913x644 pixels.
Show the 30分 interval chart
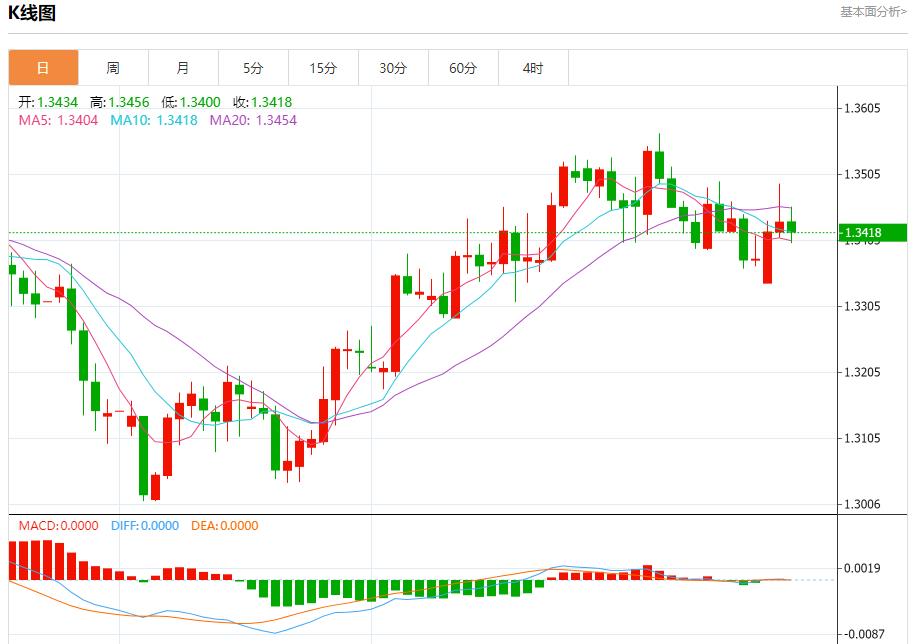click(393, 68)
